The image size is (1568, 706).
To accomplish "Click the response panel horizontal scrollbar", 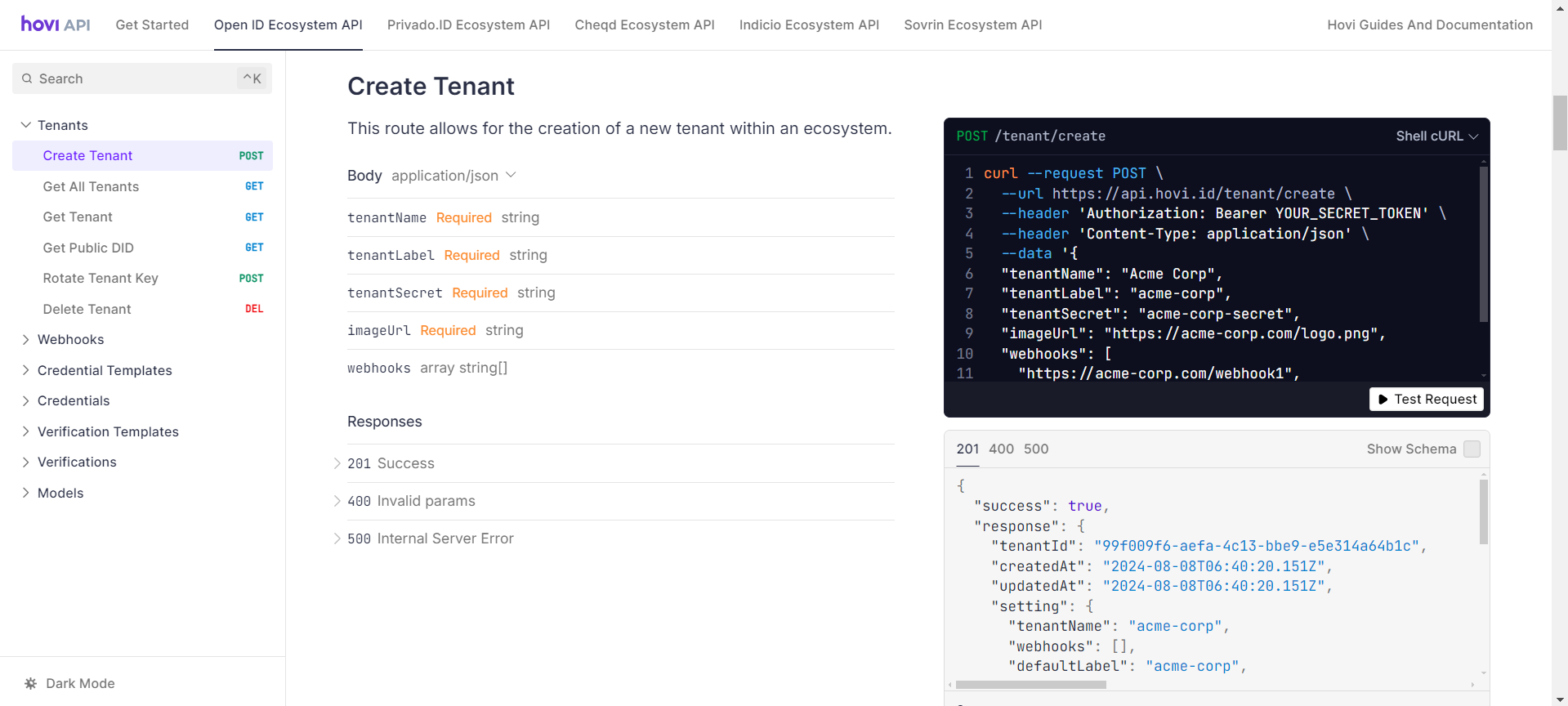I will [1030, 685].
